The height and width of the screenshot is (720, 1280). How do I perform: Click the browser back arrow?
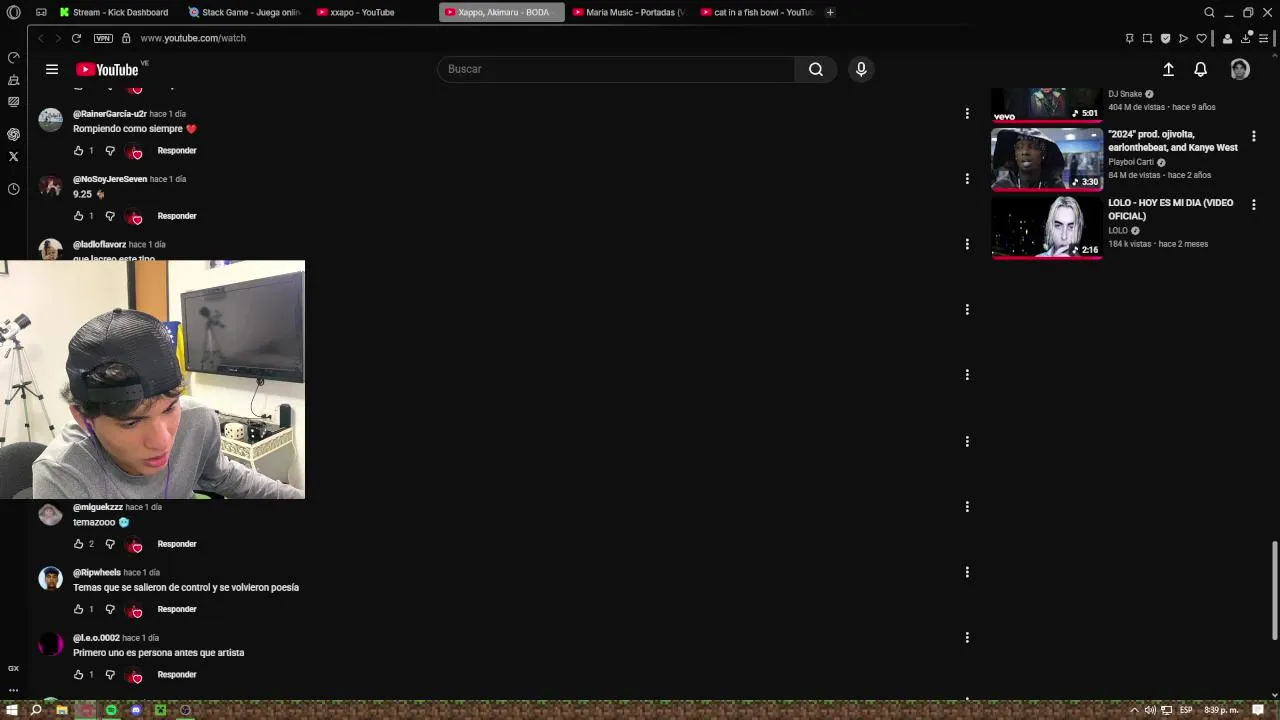40,38
